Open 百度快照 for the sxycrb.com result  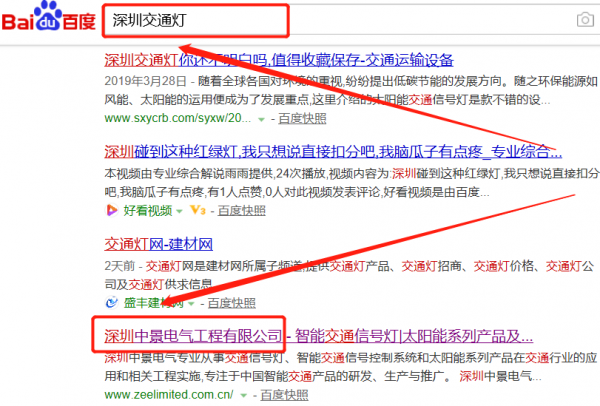[304, 119]
